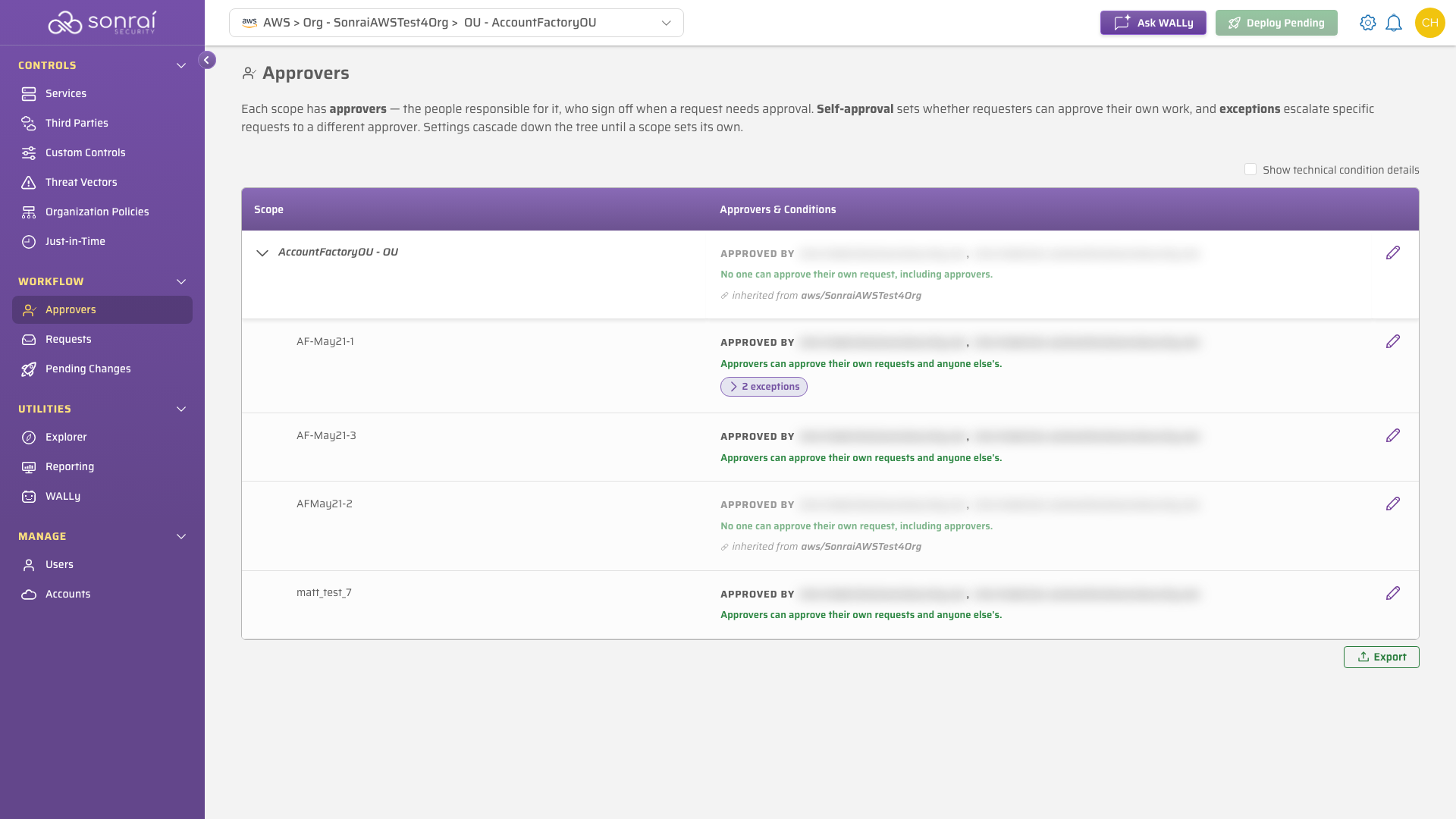Click the Third Parties icon

click(29, 123)
